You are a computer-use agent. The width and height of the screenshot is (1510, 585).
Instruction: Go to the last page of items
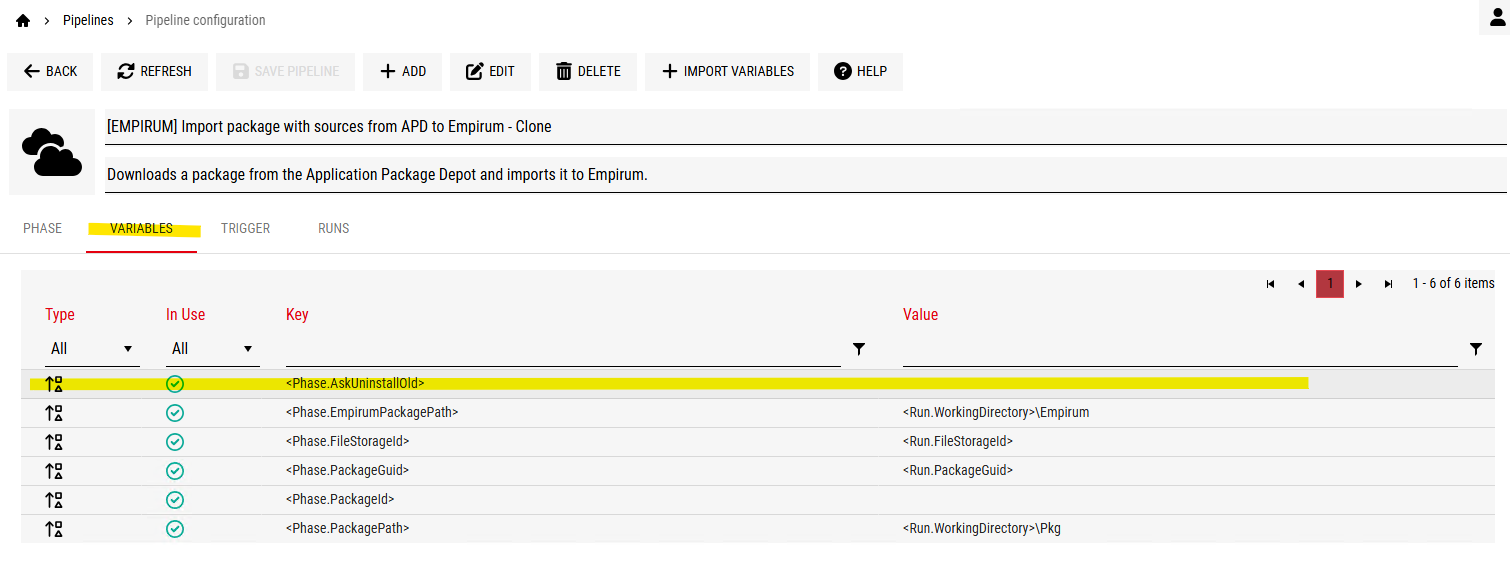1388,284
